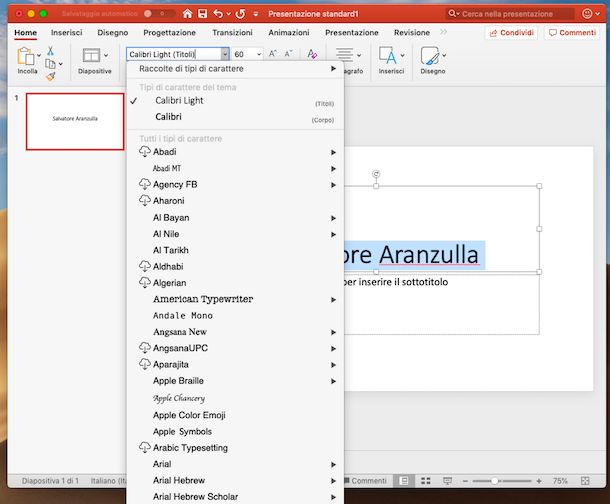Open the font name combo box arrow

225,54
